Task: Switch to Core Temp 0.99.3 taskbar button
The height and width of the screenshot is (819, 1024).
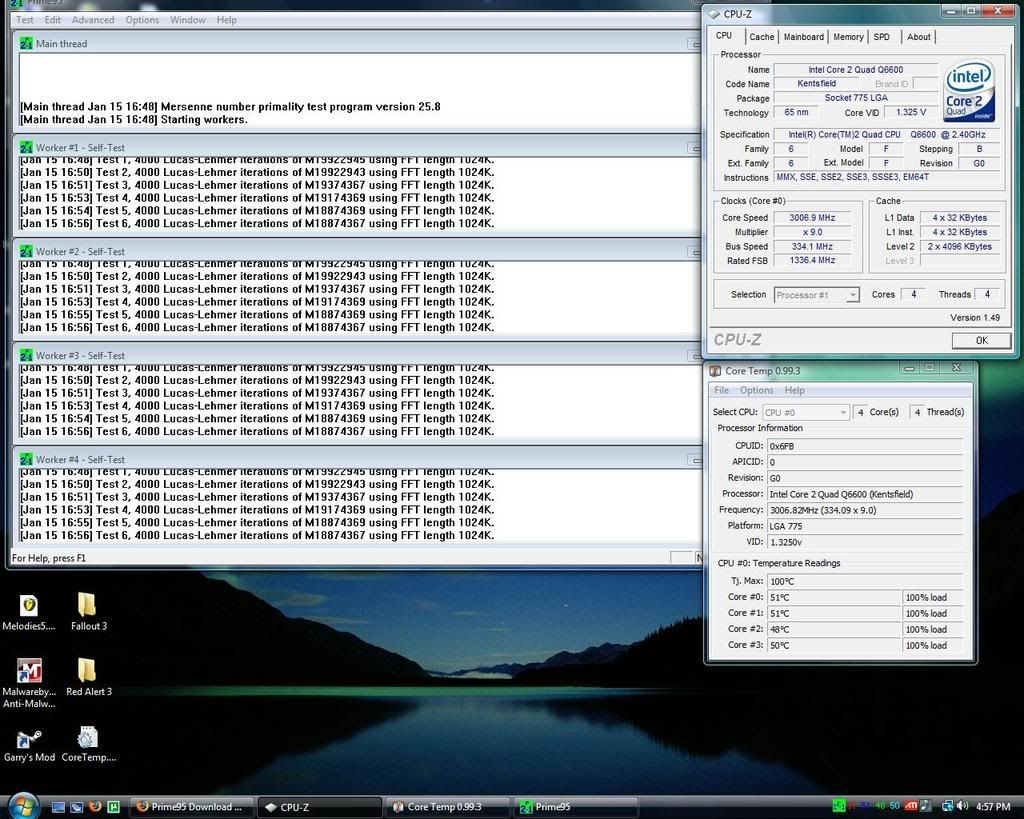Action: coord(447,807)
